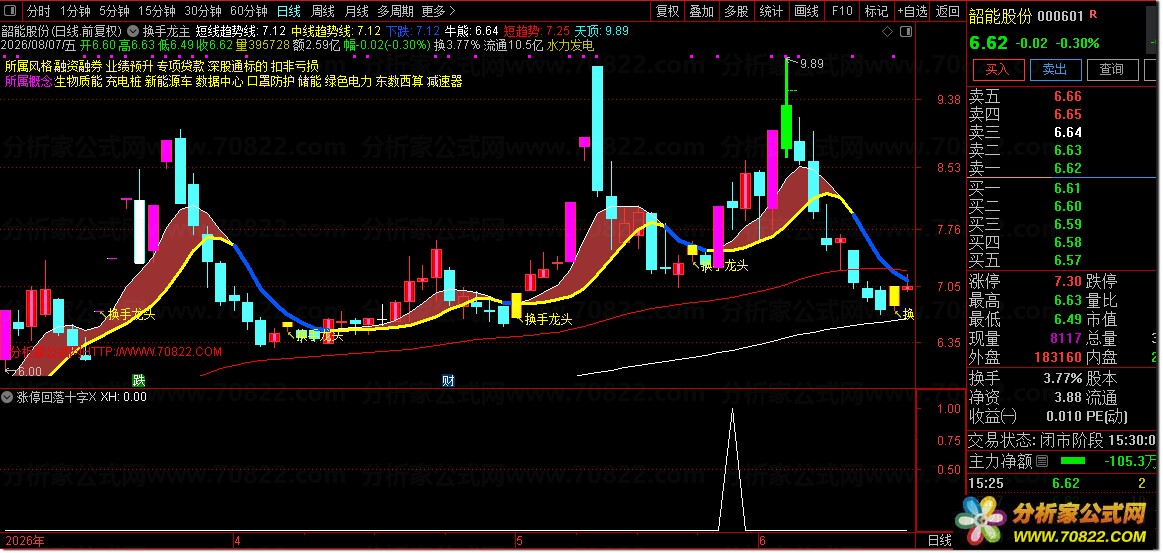Click the 数据中心 concept tag

pyautogui.click(x=220, y=82)
